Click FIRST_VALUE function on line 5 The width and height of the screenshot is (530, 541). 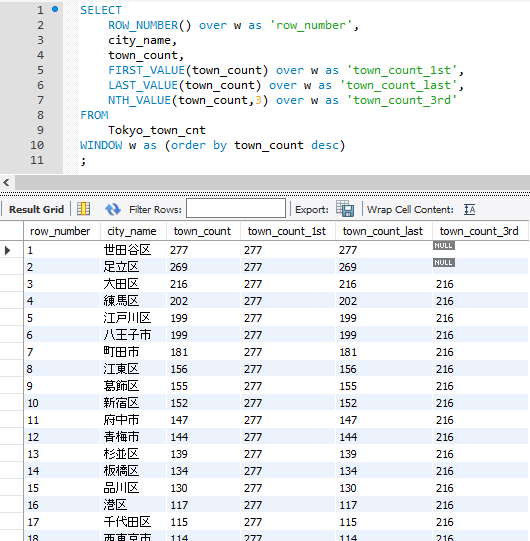click(146, 70)
